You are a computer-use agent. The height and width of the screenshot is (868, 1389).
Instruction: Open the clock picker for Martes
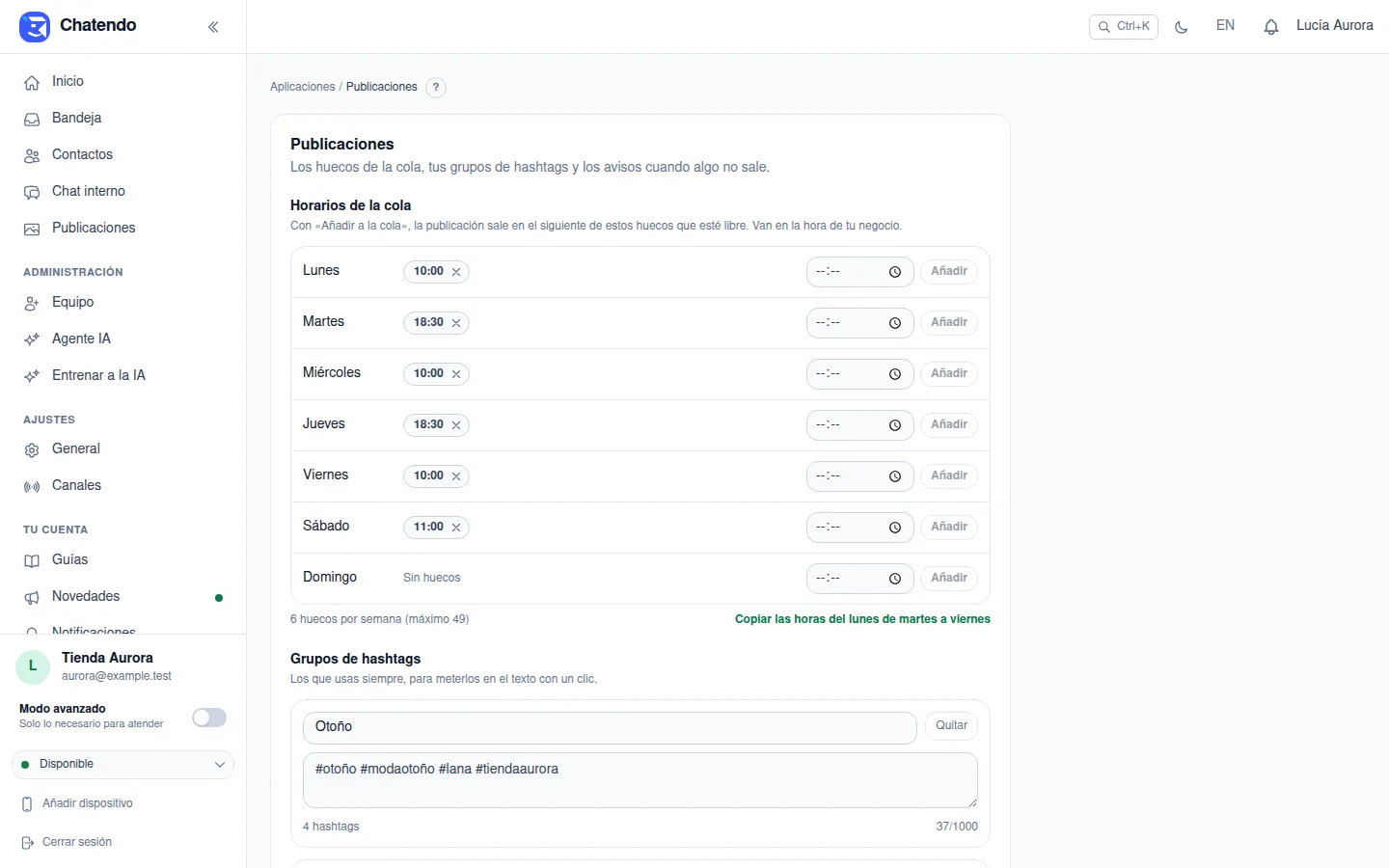pyautogui.click(x=895, y=323)
